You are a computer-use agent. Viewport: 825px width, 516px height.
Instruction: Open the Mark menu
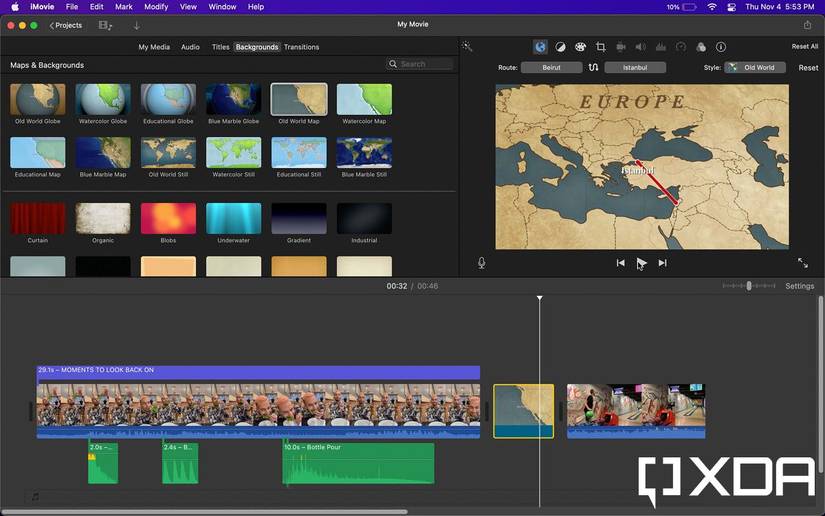[124, 7]
